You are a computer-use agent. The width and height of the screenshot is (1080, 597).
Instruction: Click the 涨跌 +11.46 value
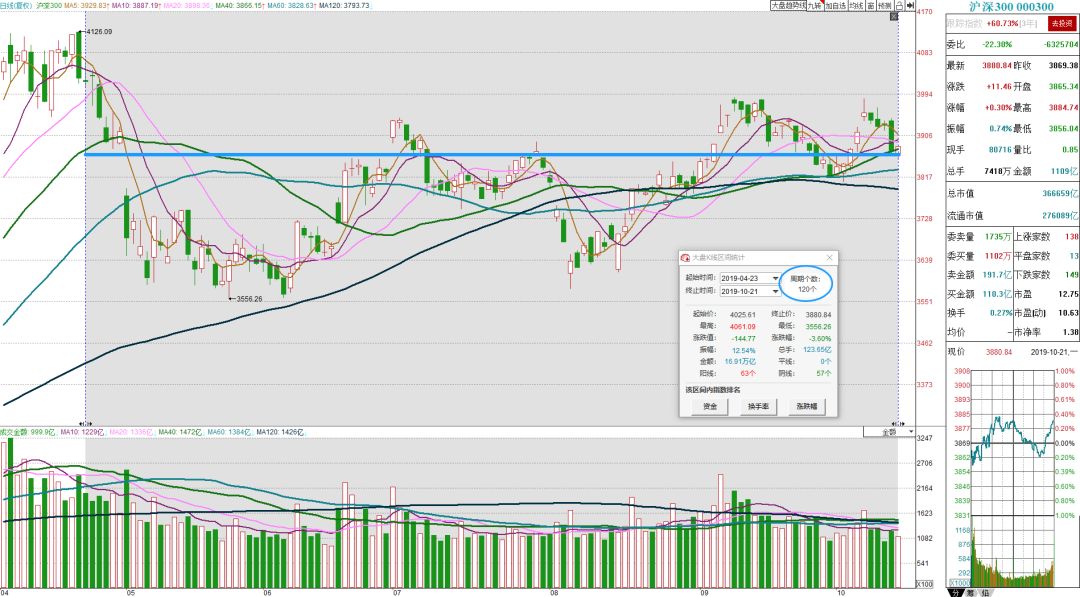pos(999,87)
